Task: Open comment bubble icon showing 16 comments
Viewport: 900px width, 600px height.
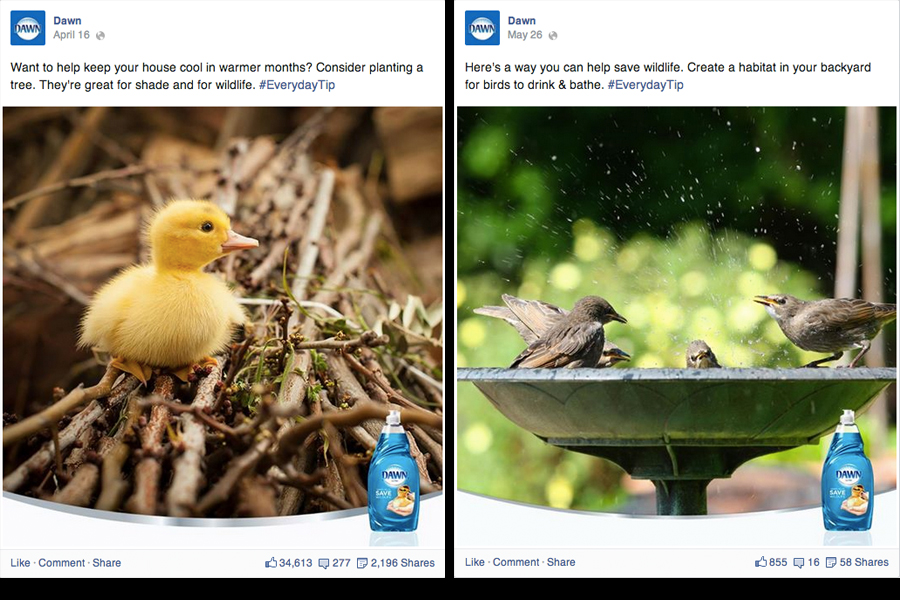Action: tap(798, 563)
